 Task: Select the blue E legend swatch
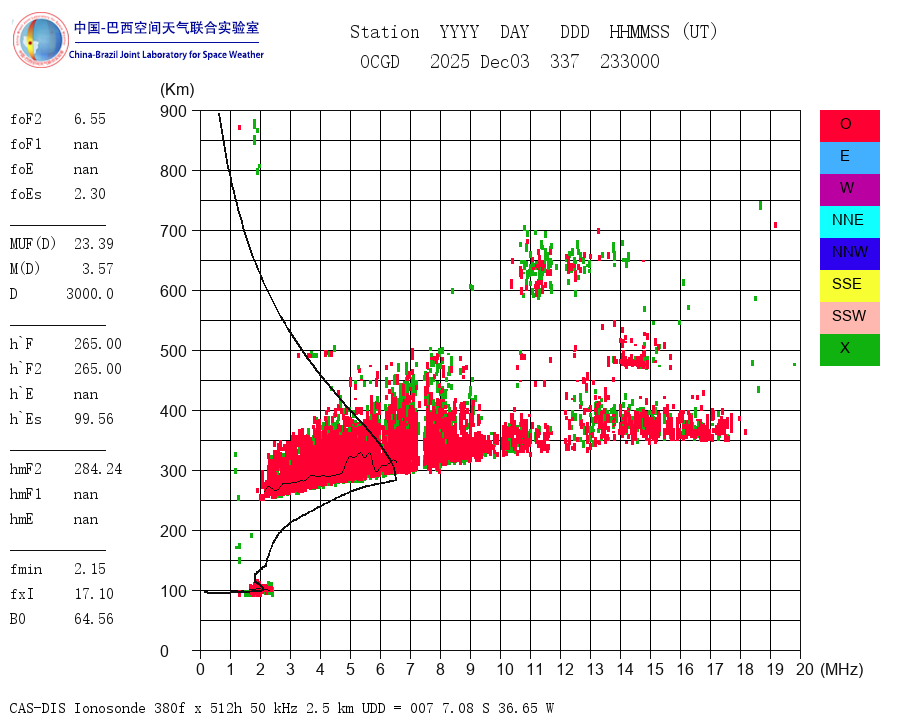tap(849, 158)
